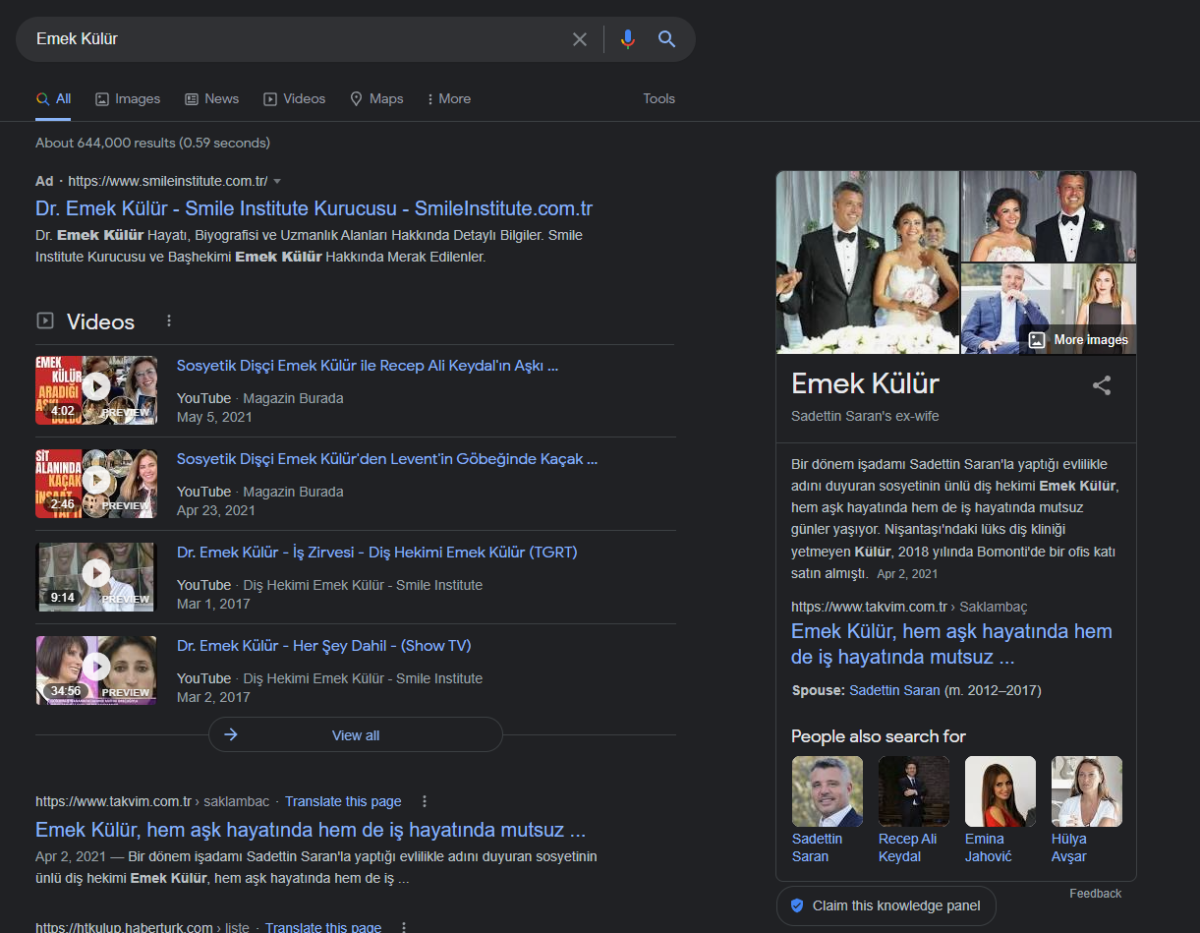Open three-dot menu of haberturk result
Screen dimensions: 1200x933
(x=404, y=927)
